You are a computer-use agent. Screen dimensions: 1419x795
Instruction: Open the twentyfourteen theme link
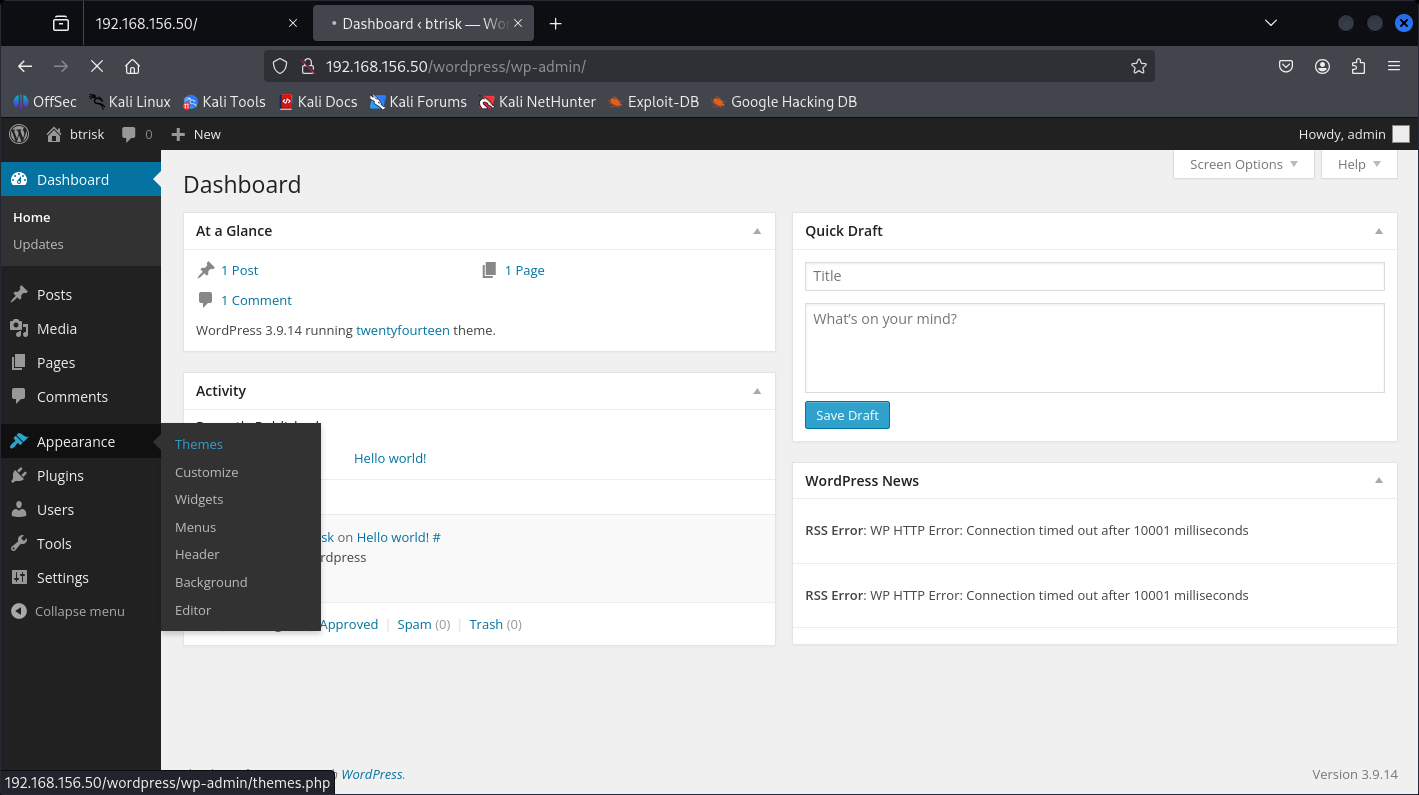coord(403,330)
